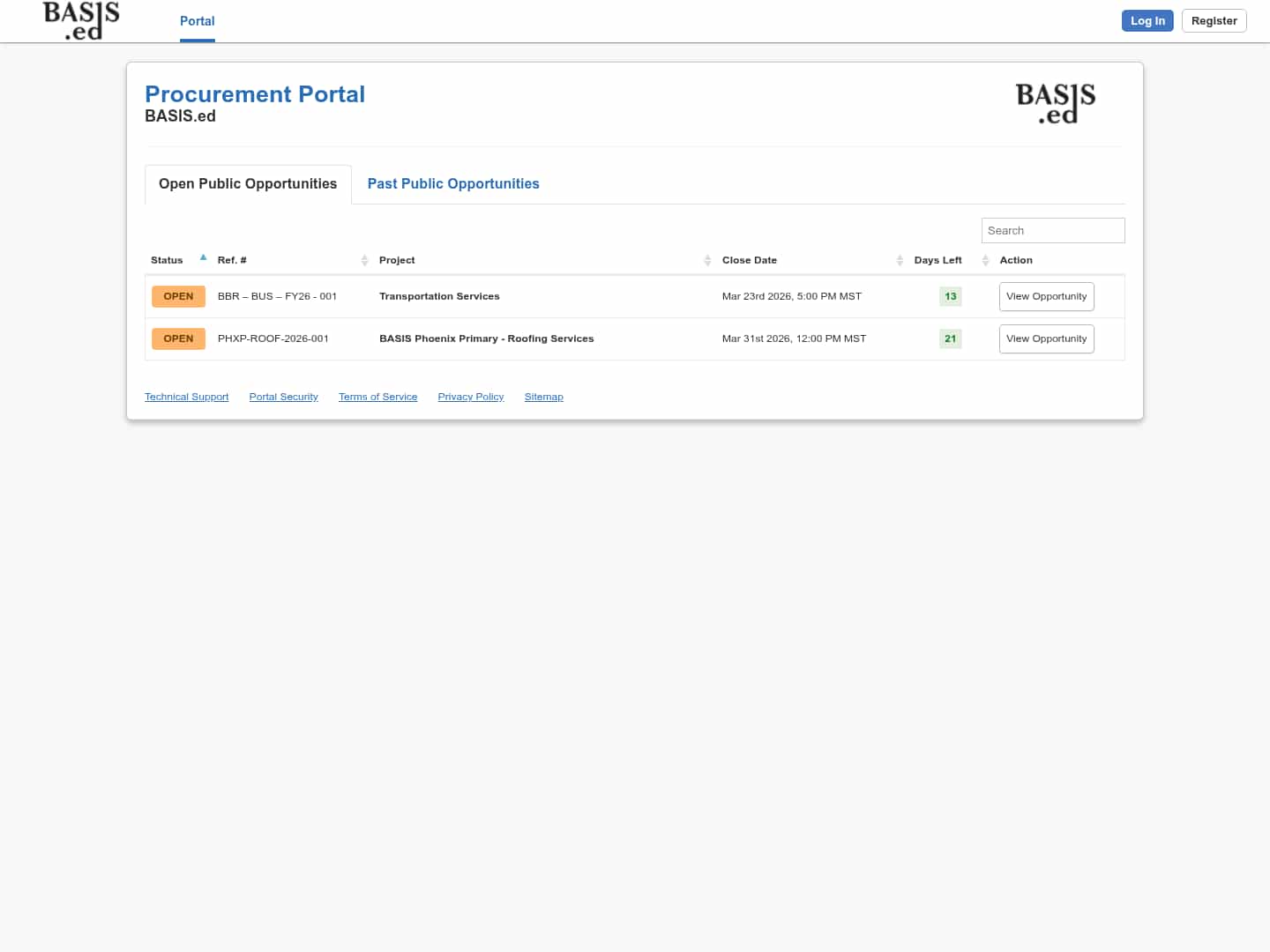View Opportunity for BASIS Phoenix Primary roofing
Screen dimensions: 1270x952
tap(1046, 338)
